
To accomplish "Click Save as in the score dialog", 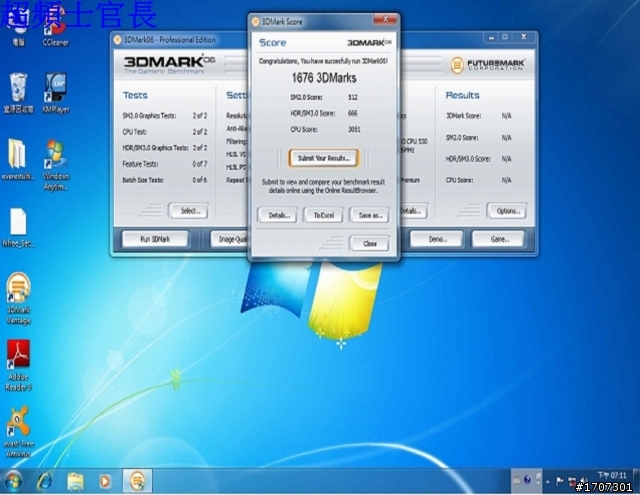I will pos(370,215).
